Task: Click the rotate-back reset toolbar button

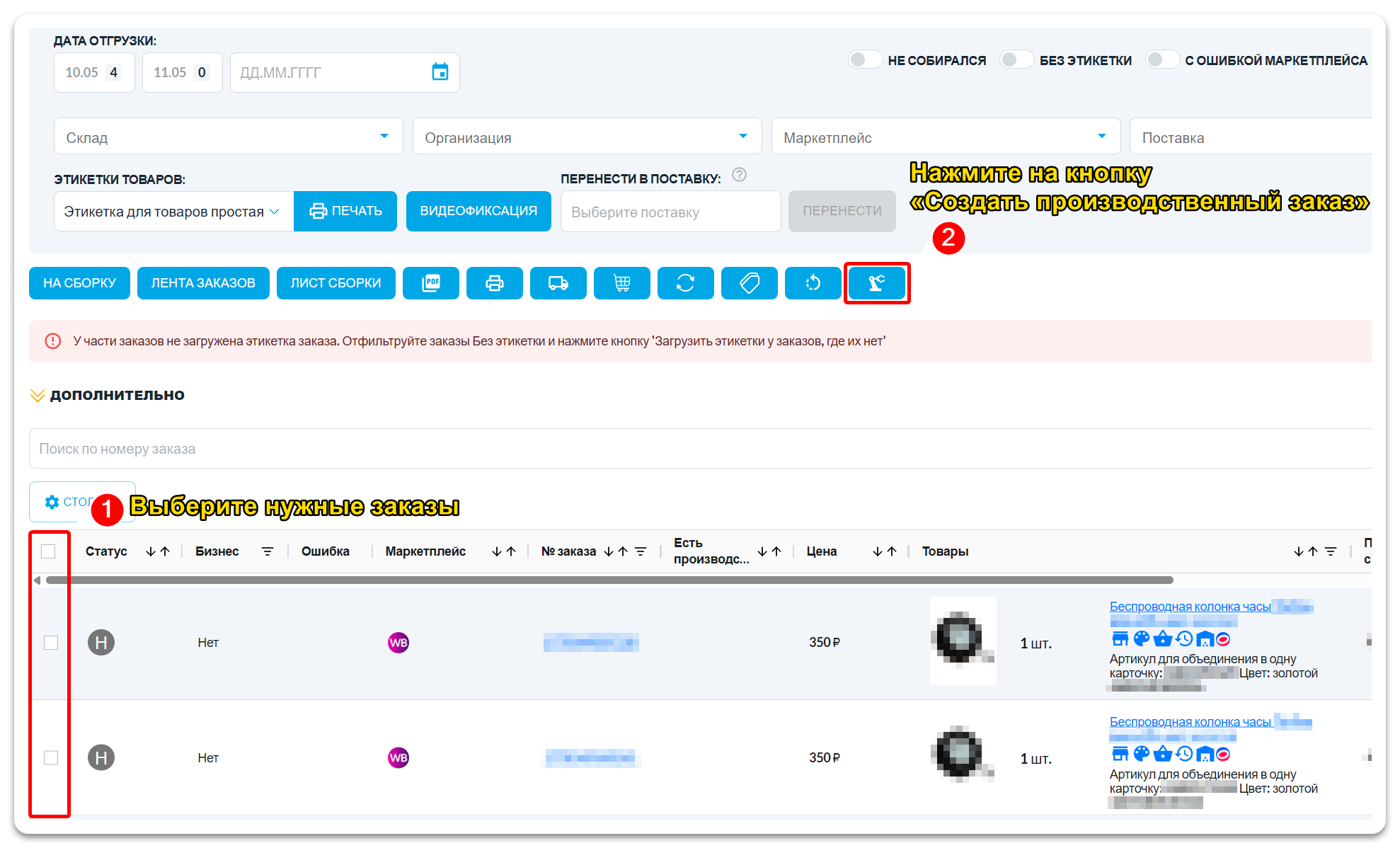Action: 813,283
